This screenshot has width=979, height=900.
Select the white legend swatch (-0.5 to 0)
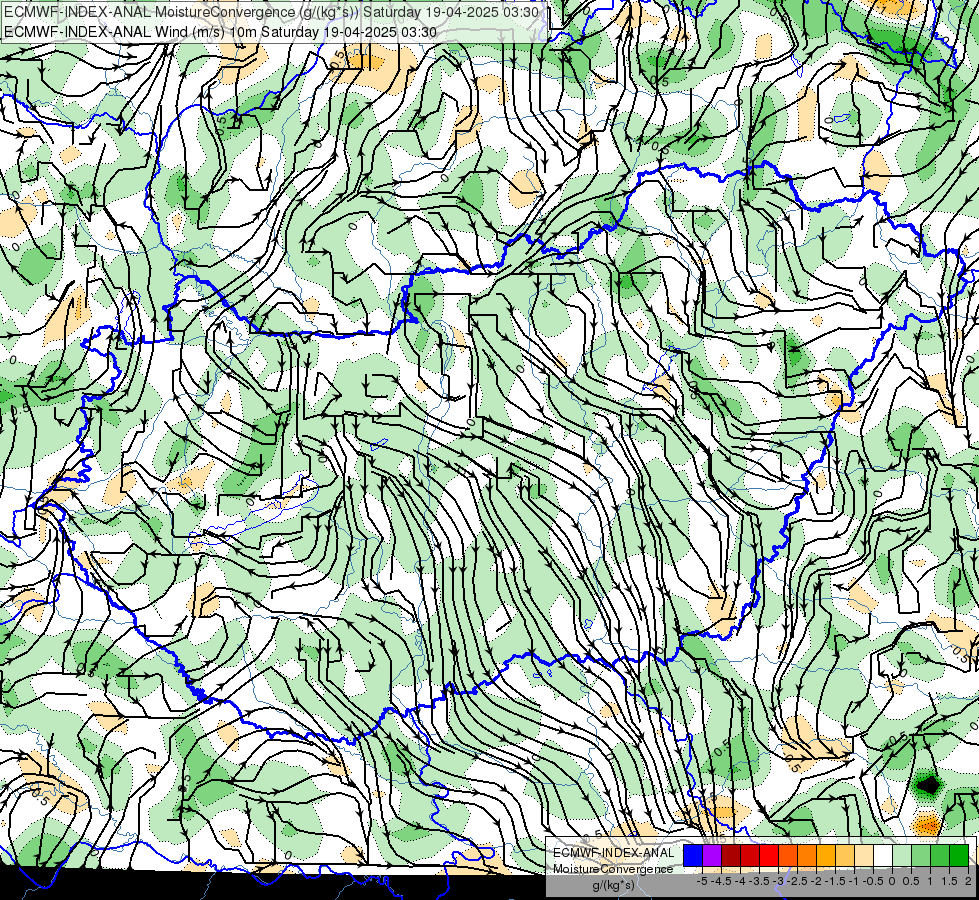(883, 855)
